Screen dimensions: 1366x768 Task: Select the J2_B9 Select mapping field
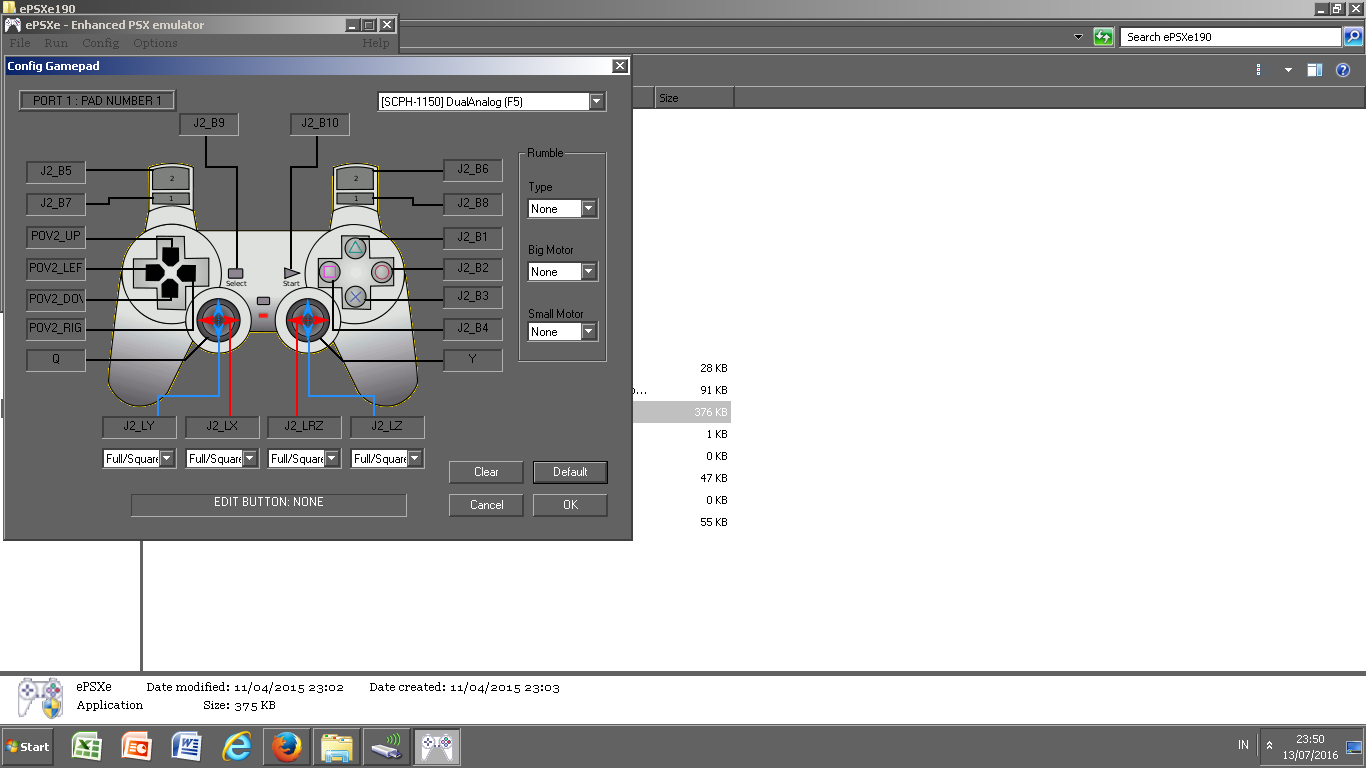pyautogui.click(x=209, y=124)
